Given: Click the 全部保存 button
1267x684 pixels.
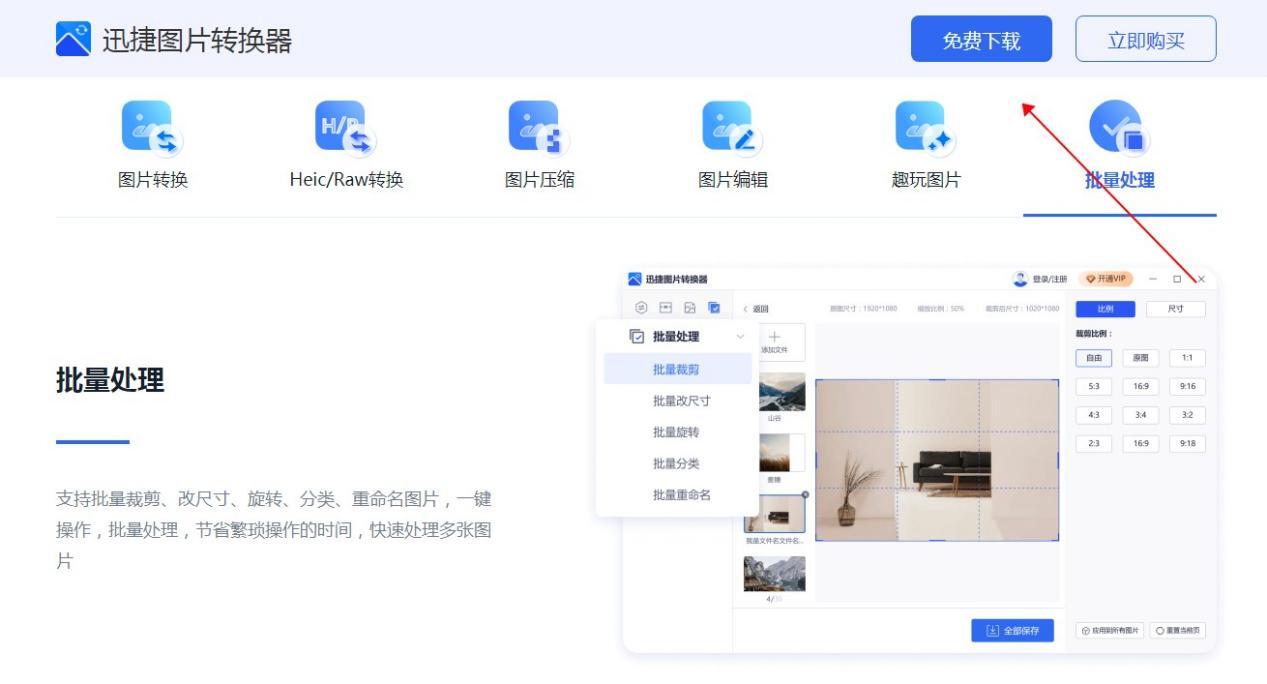Looking at the screenshot, I should click(x=1012, y=630).
